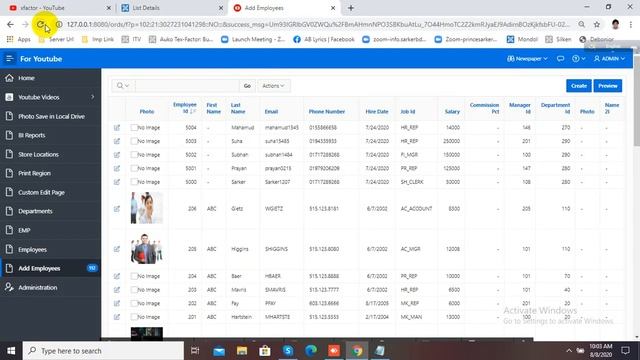Open the Apps bookmarks shortcut

tap(19, 39)
